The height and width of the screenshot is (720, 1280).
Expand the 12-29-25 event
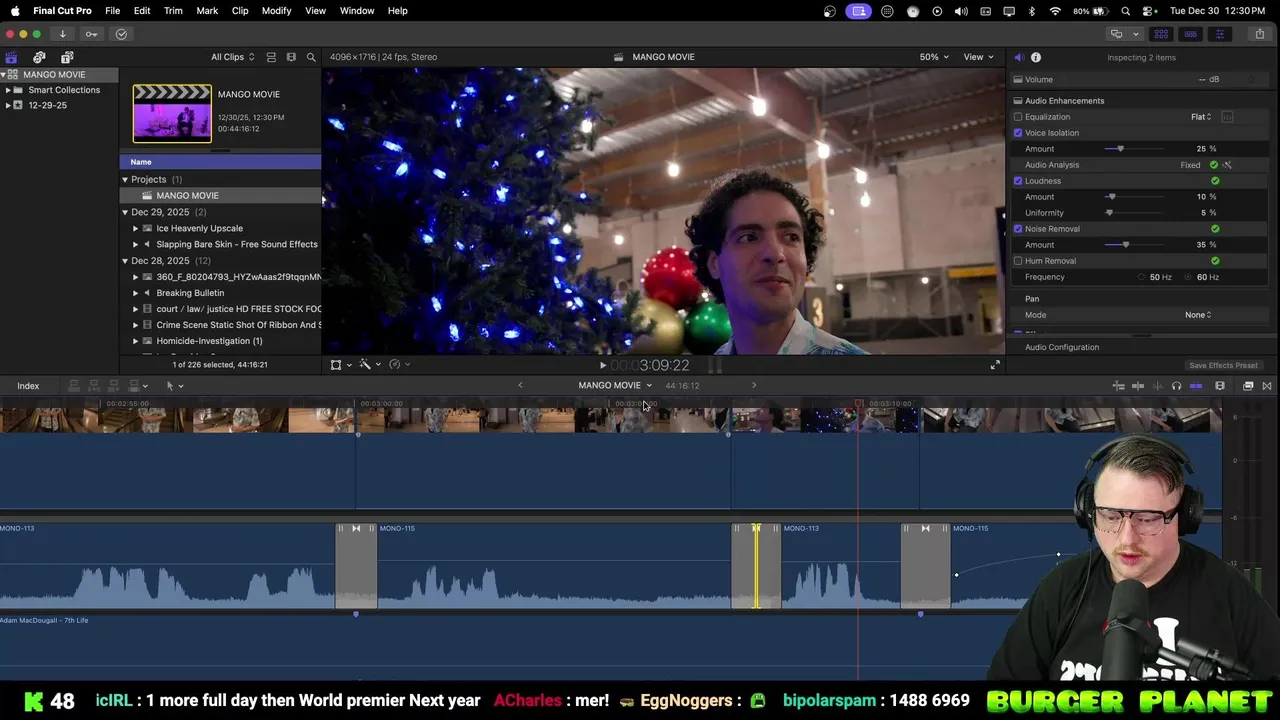(x=8, y=105)
